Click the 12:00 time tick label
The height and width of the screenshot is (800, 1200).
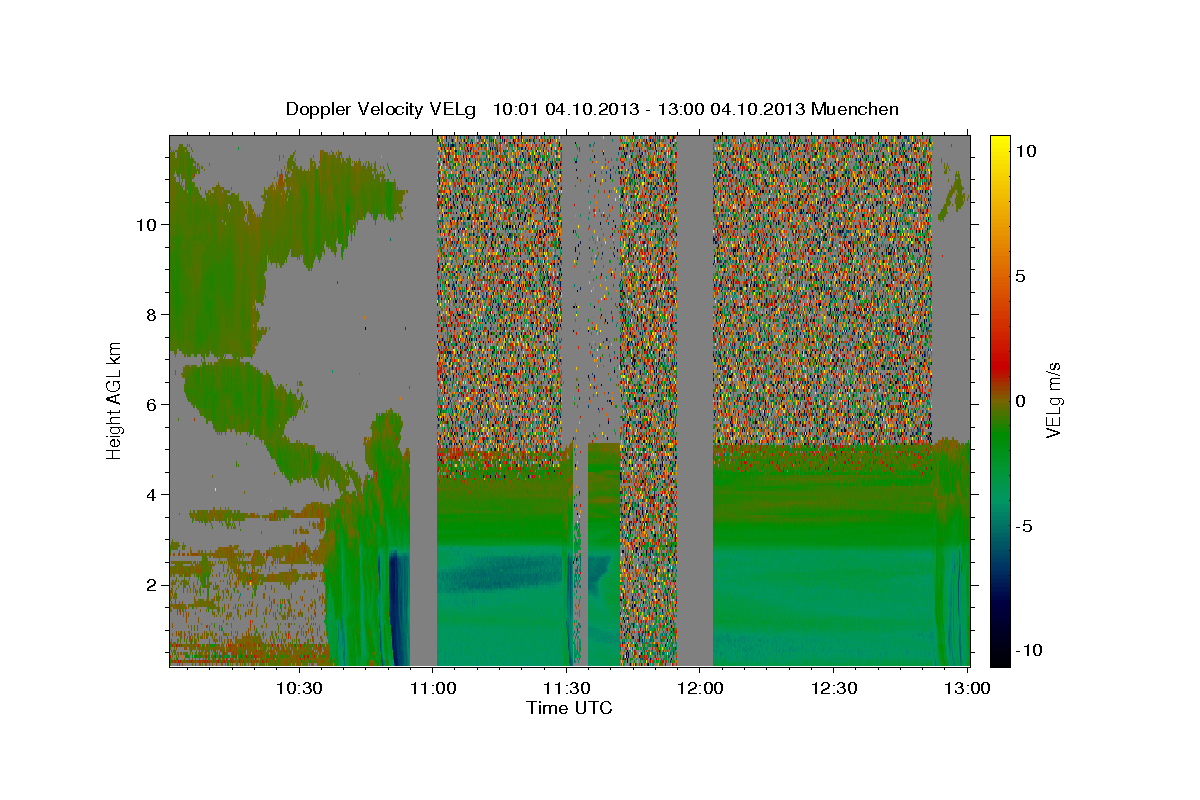[x=700, y=688]
